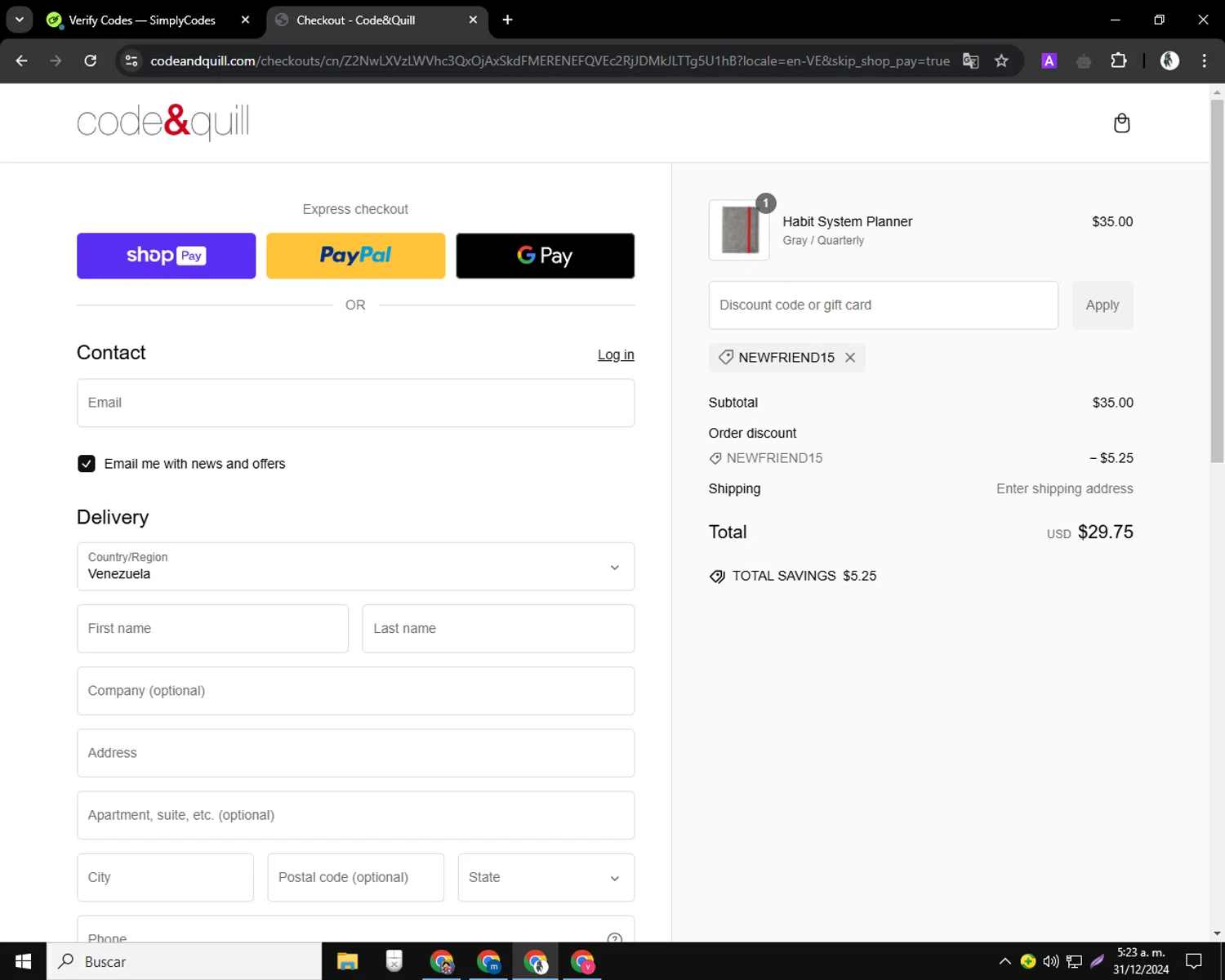1225x980 pixels.
Task: Switch to Verify Codes — SimplyCodes tab
Action: pyautogui.click(x=142, y=20)
